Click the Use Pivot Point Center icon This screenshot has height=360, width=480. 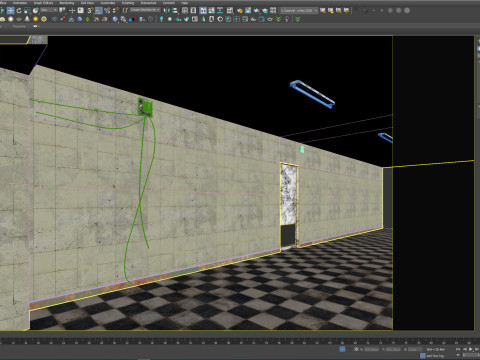pyautogui.click(x=62, y=11)
